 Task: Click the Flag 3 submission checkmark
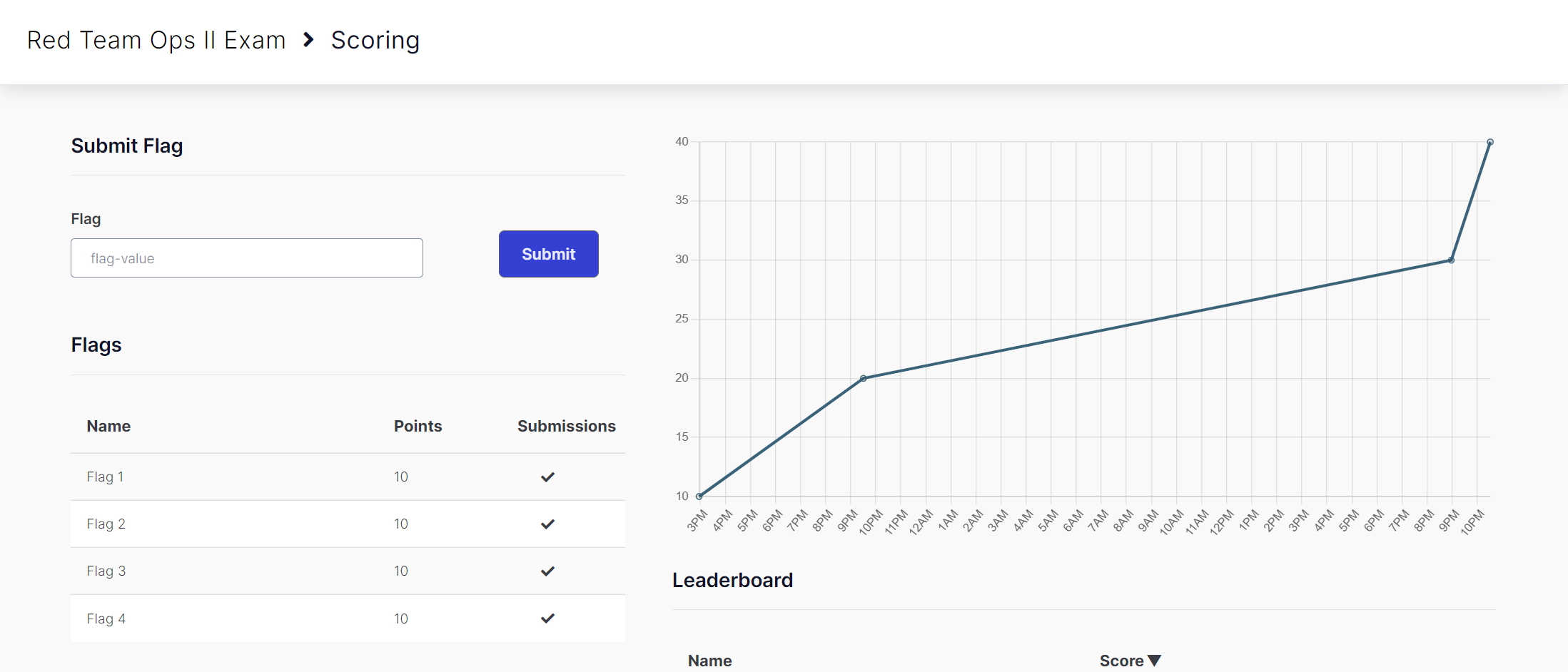click(547, 571)
